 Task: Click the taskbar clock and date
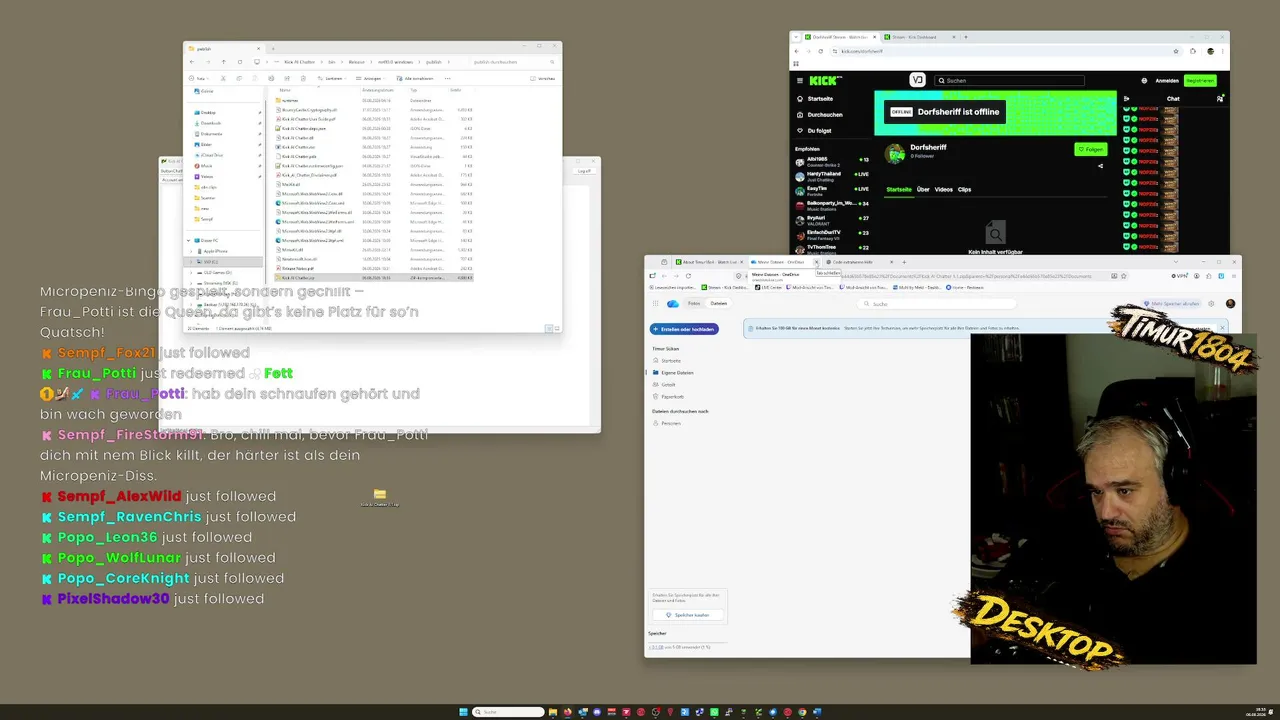tap(1257, 712)
